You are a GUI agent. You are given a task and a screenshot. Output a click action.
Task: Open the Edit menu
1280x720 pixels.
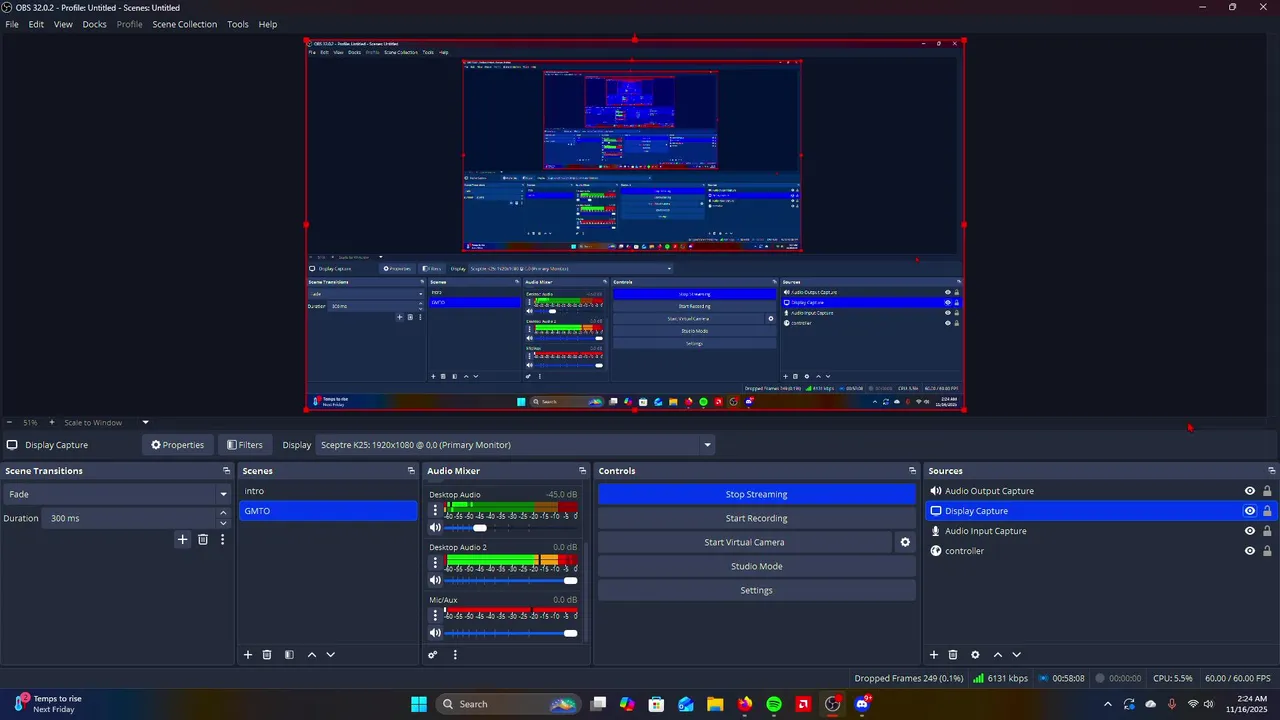pyautogui.click(x=36, y=24)
